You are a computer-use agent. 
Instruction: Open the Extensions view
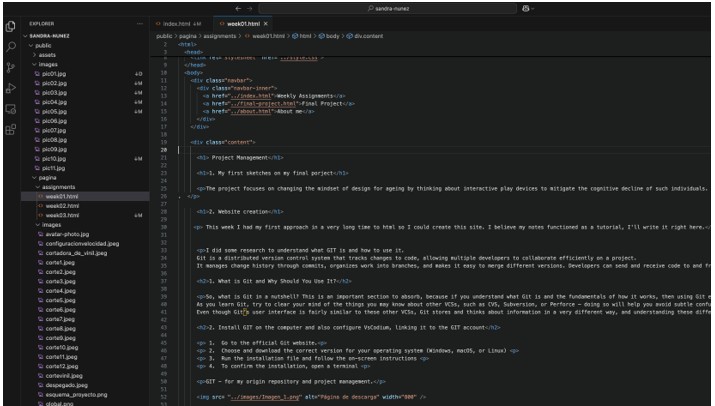point(10,130)
